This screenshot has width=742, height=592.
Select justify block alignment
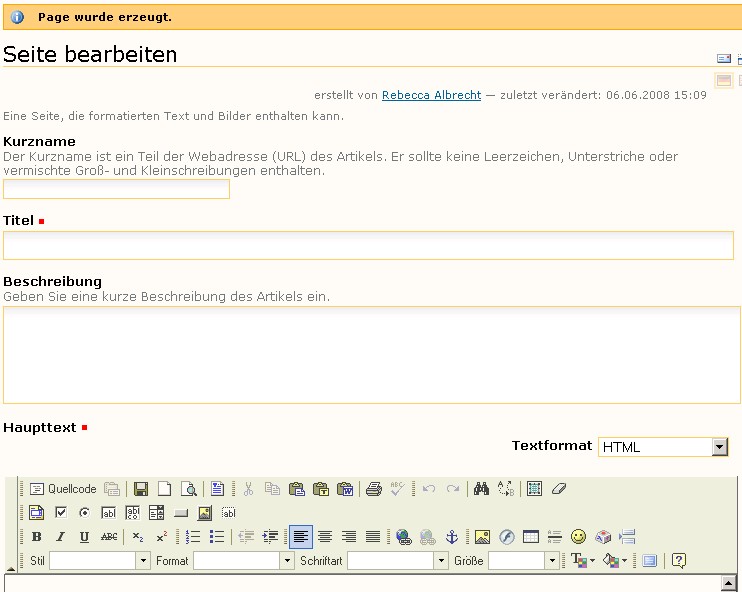pos(373,537)
